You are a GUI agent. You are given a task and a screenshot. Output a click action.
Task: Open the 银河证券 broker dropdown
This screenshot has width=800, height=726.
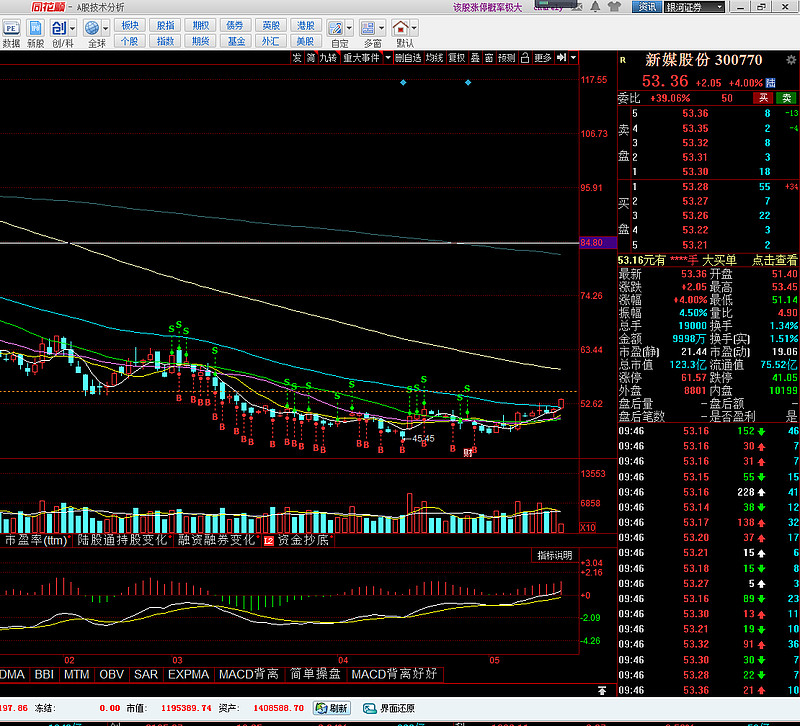click(694, 7)
